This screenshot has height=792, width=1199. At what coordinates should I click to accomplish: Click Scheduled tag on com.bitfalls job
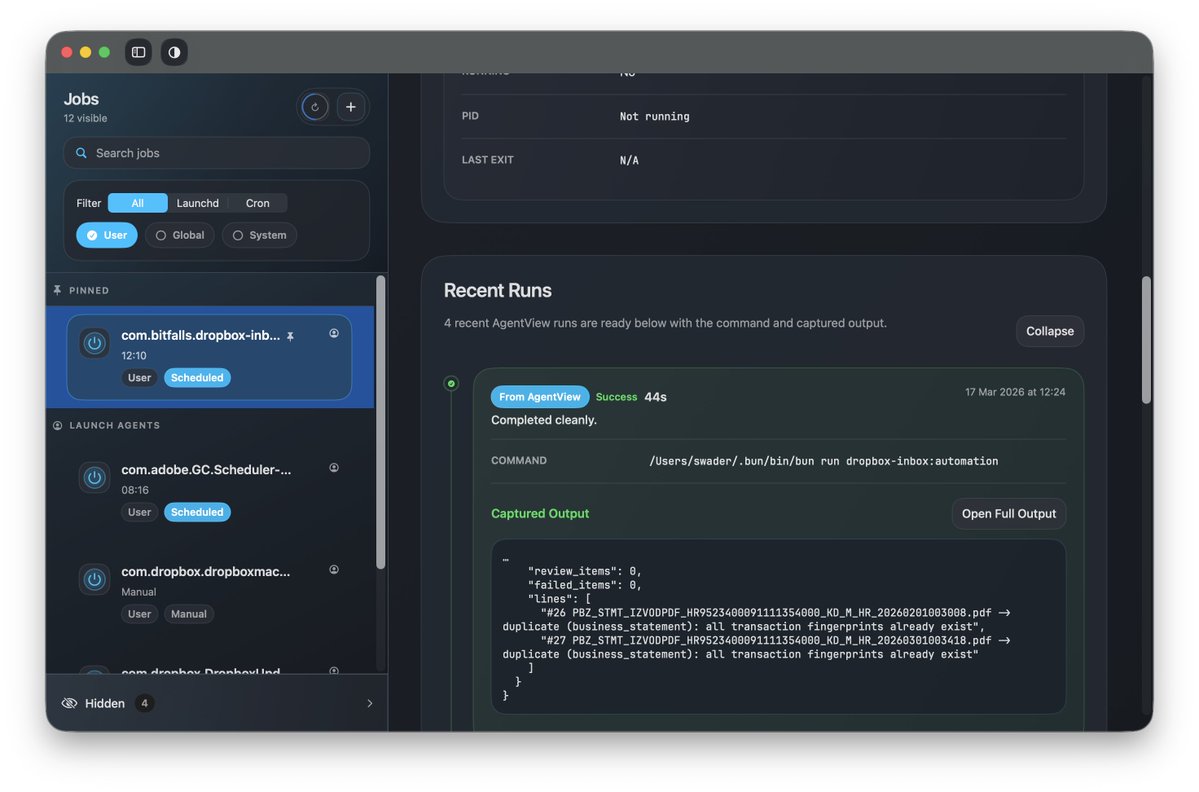coord(197,378)
